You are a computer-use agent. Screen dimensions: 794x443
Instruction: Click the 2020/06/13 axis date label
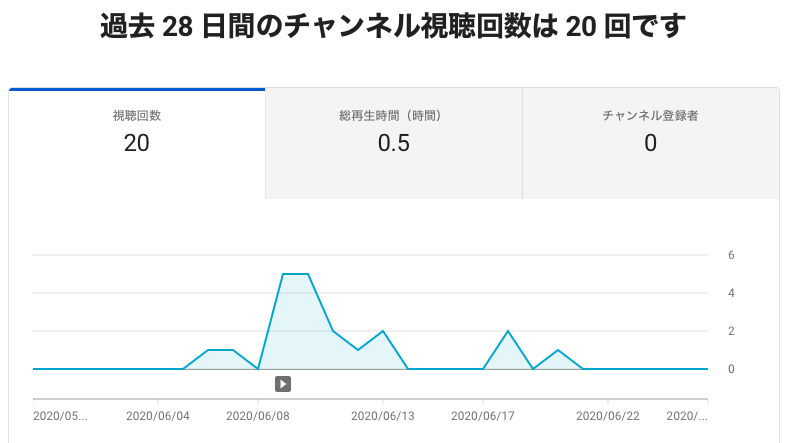point(383,415)
